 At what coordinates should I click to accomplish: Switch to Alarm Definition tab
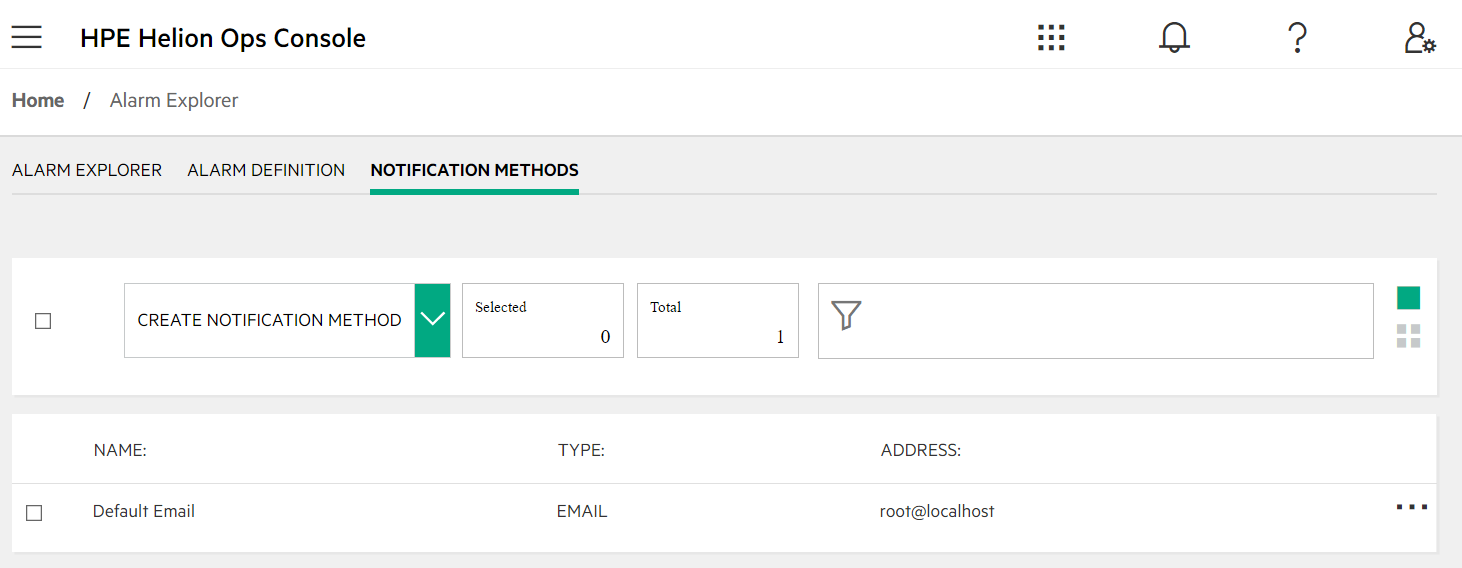[x=266, y=170]
